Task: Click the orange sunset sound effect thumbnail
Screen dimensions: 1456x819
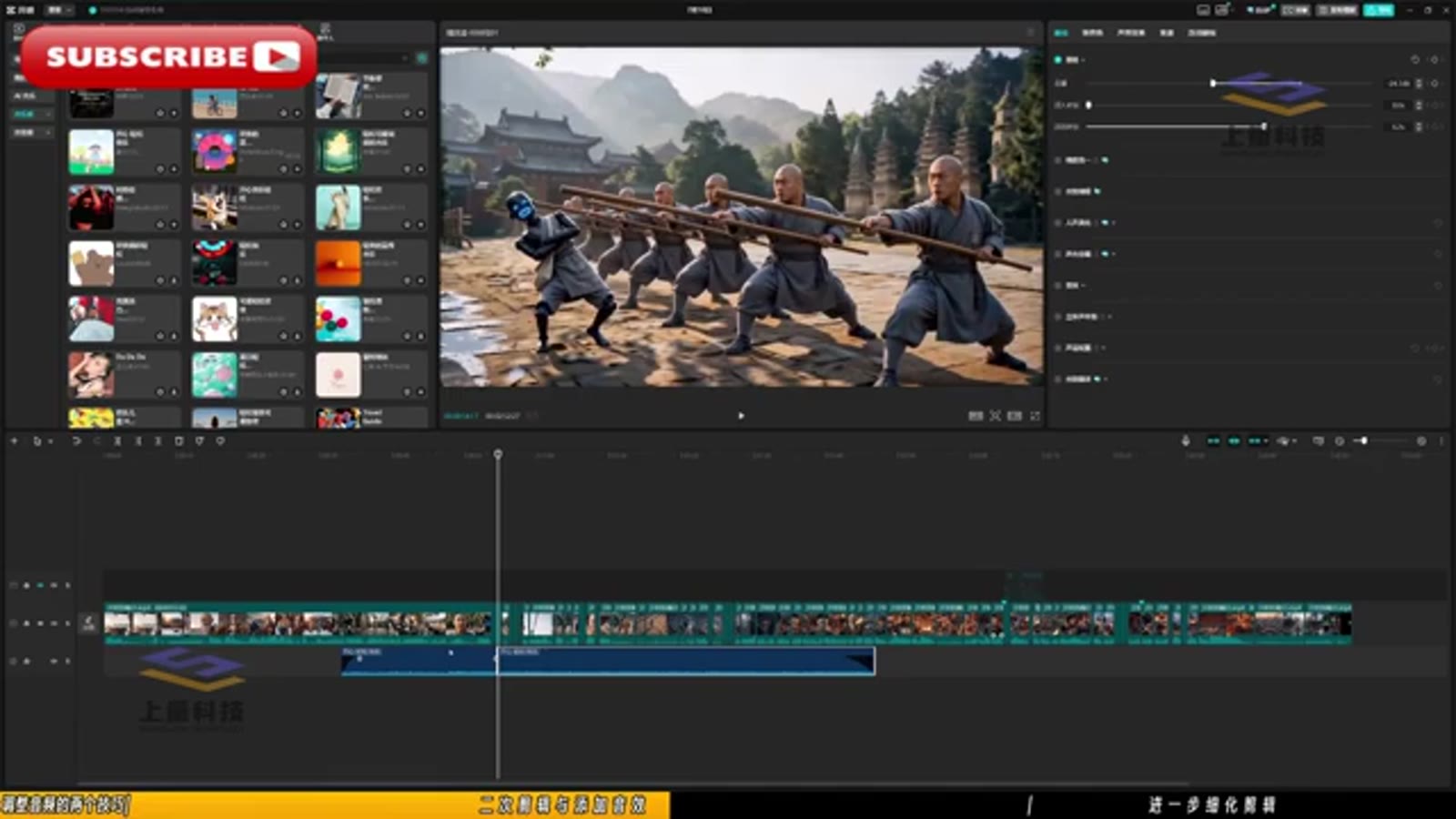Action: 339,263
